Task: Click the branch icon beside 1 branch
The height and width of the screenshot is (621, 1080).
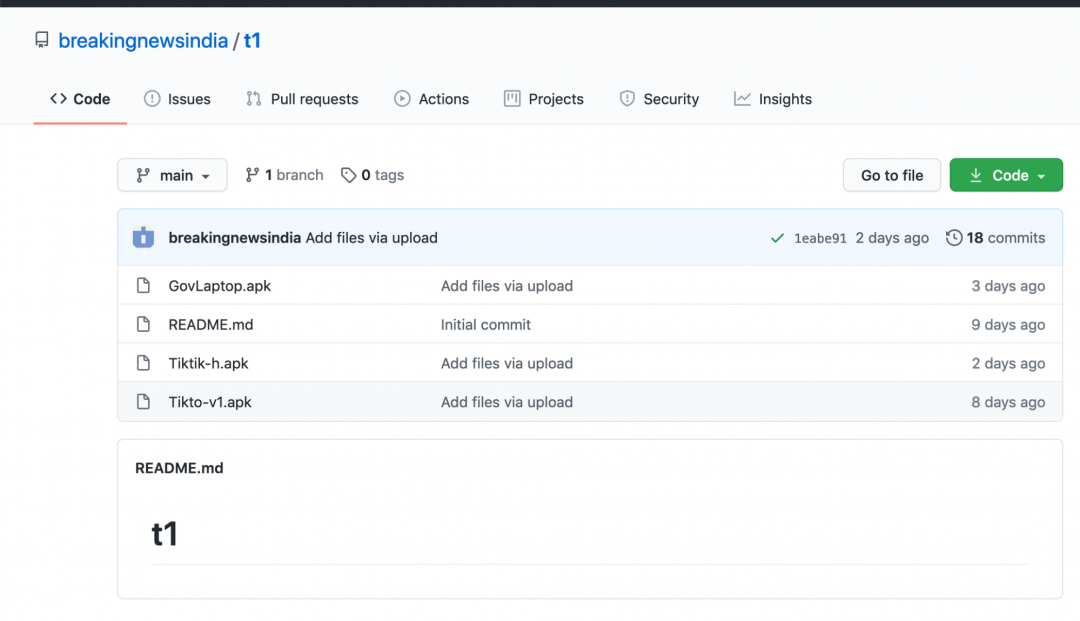Action: point(253,175)
